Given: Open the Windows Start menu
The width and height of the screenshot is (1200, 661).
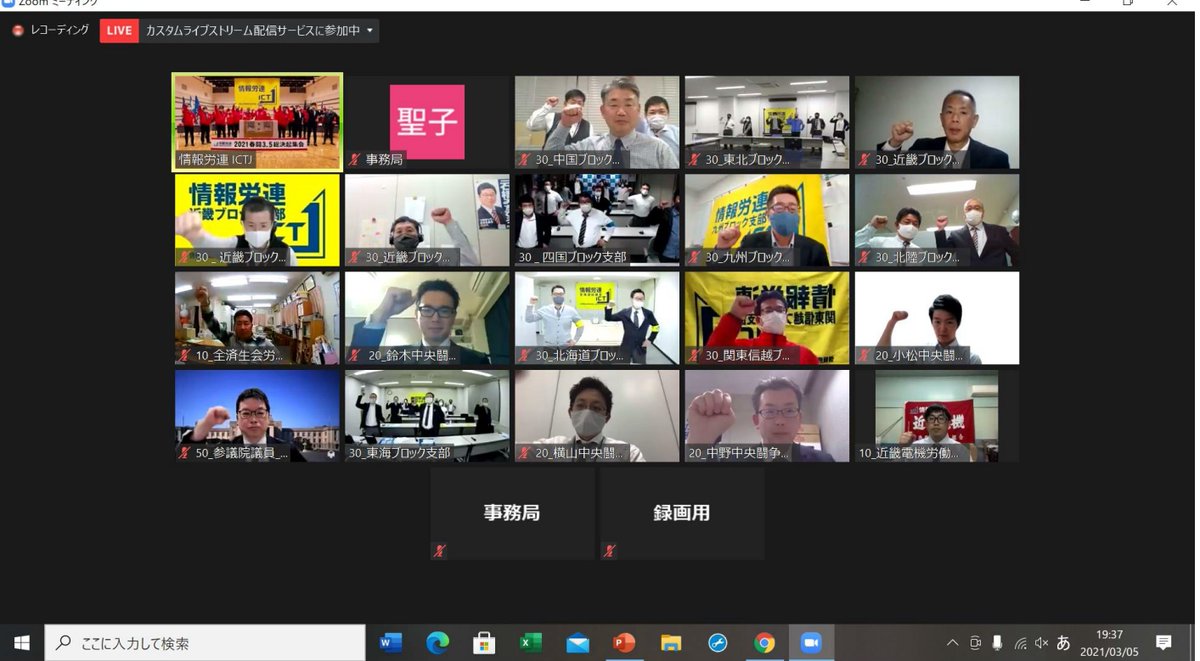Looking at the screenshot, I should 22,643.
